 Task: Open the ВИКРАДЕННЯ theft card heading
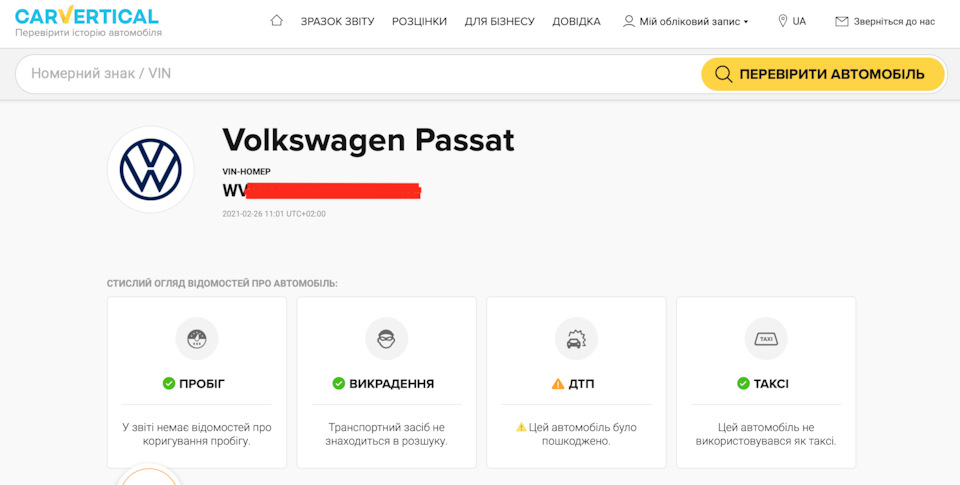(x=391, y=384)
